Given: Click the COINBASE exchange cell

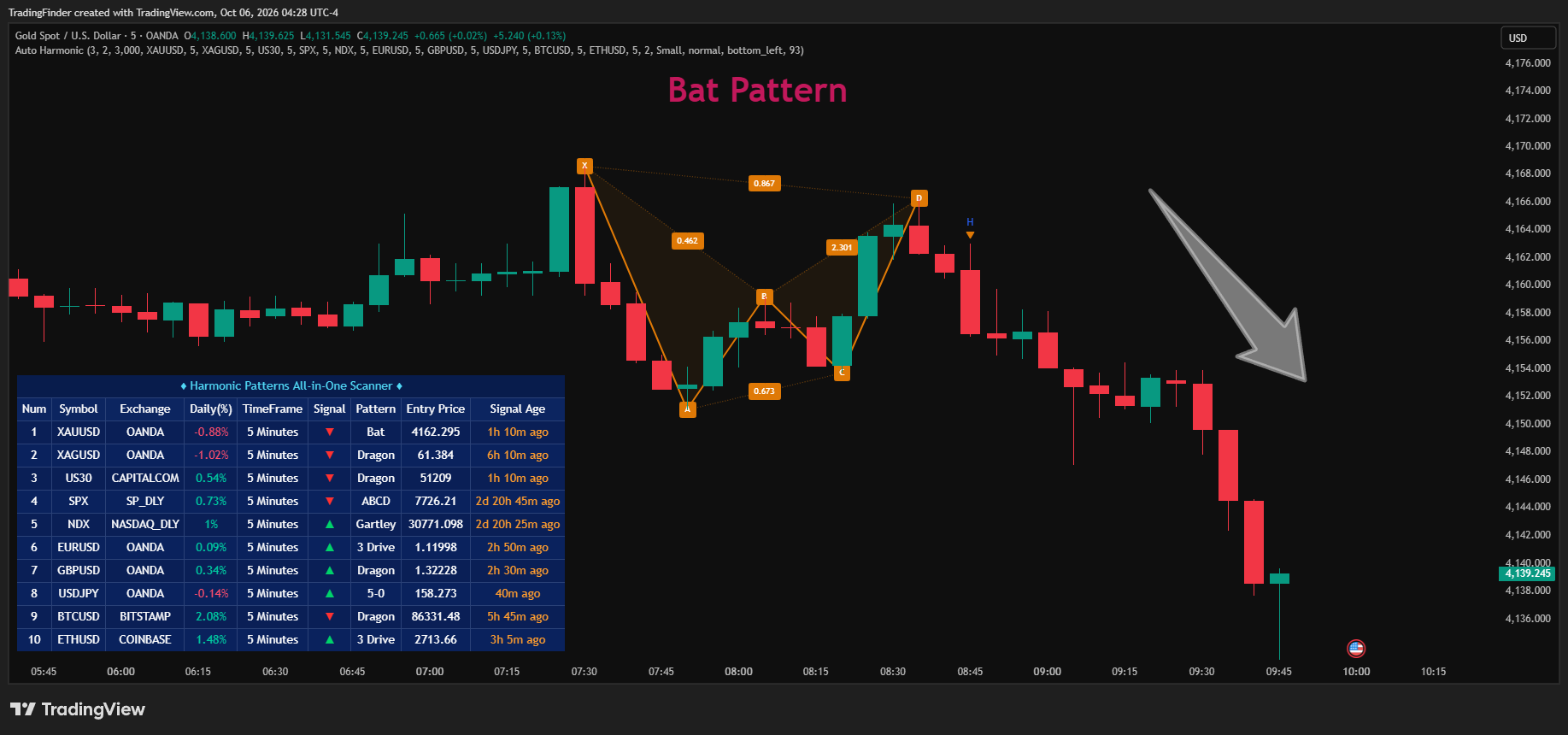Looking at the screenshot, I should click(145, 640).
